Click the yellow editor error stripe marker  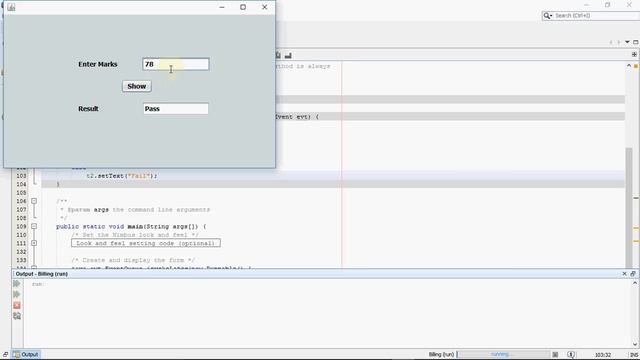point(636,66)
